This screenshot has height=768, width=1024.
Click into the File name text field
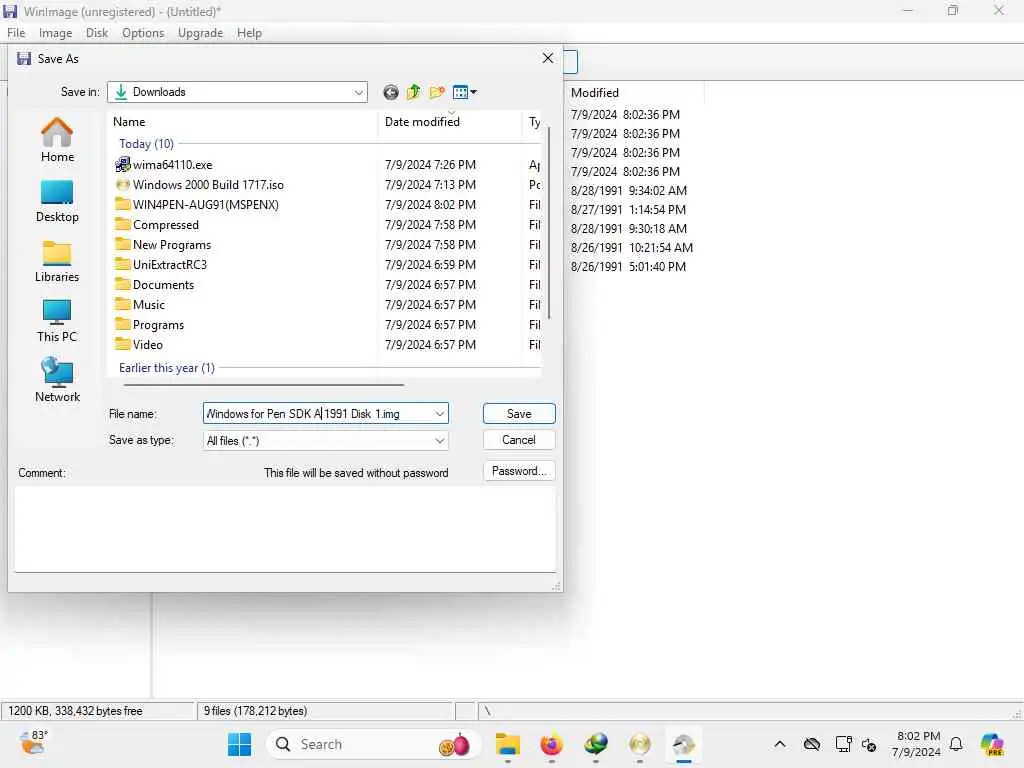317,414
